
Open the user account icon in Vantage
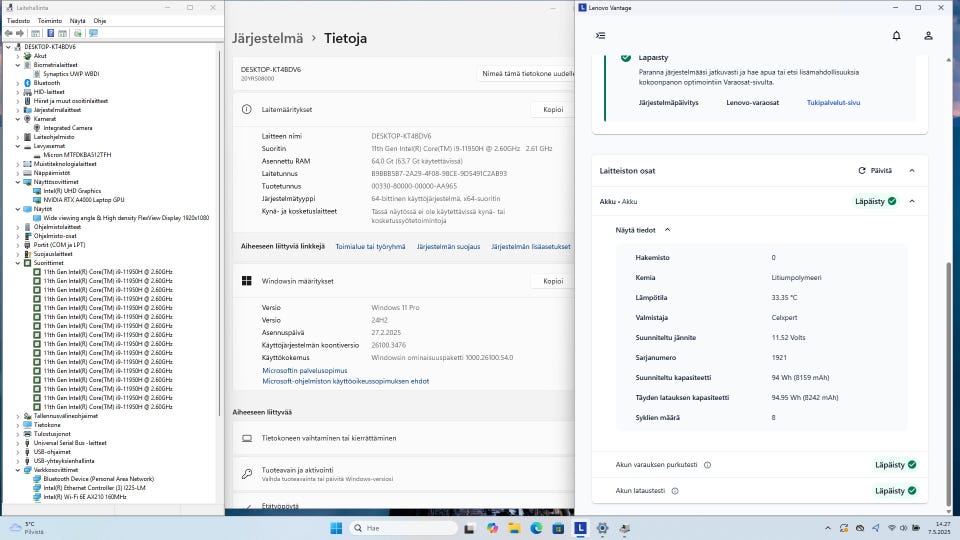(x=928, y=35)
